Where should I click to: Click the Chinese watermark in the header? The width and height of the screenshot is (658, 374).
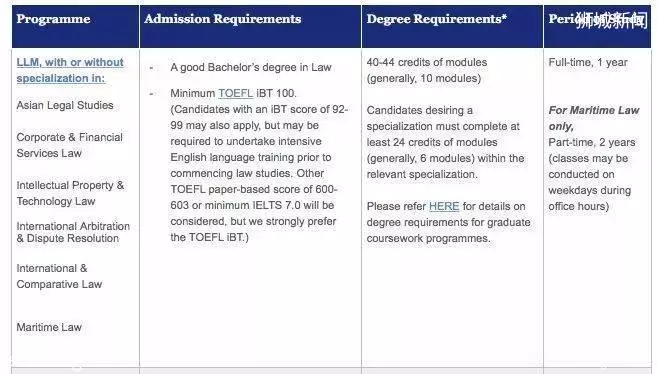tap(612, 20)
